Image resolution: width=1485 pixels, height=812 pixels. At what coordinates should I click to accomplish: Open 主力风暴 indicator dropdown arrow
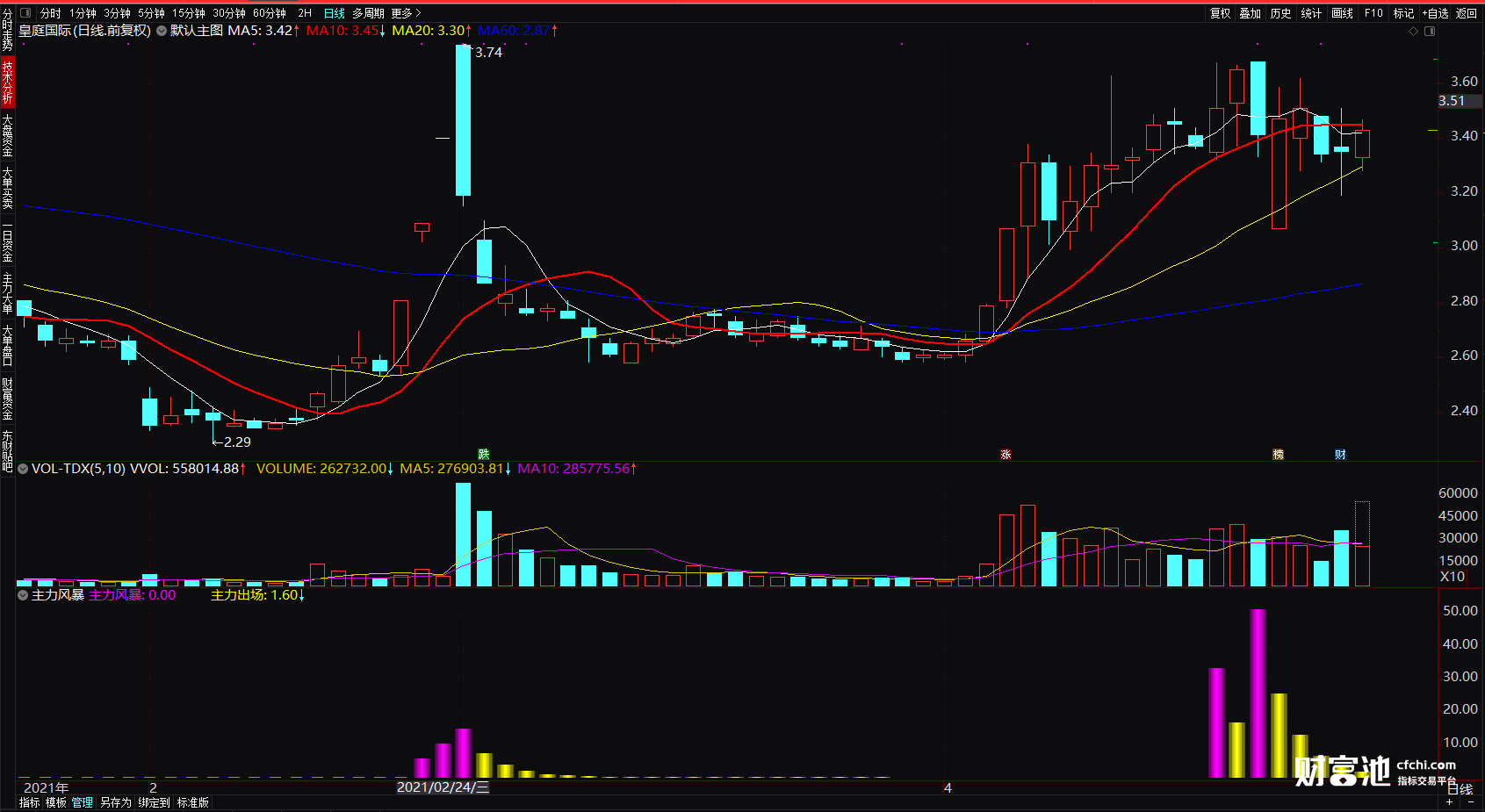(x=23, y=595)
